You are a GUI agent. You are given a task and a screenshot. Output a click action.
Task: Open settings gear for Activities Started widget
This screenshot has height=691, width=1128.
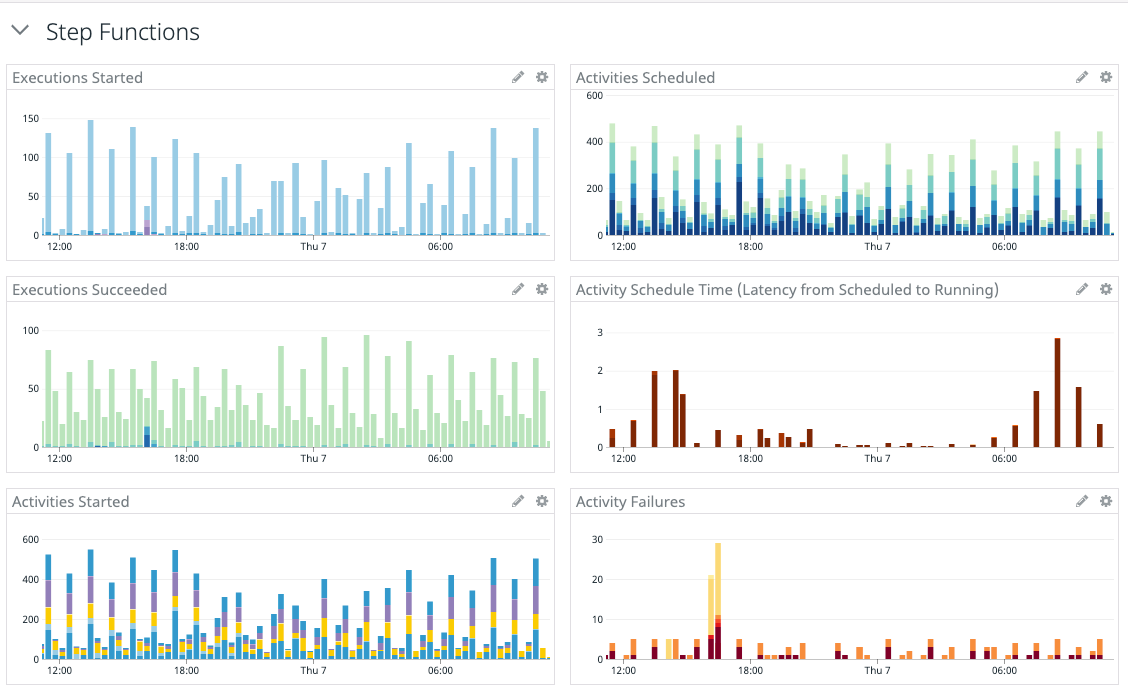point(542,501)
